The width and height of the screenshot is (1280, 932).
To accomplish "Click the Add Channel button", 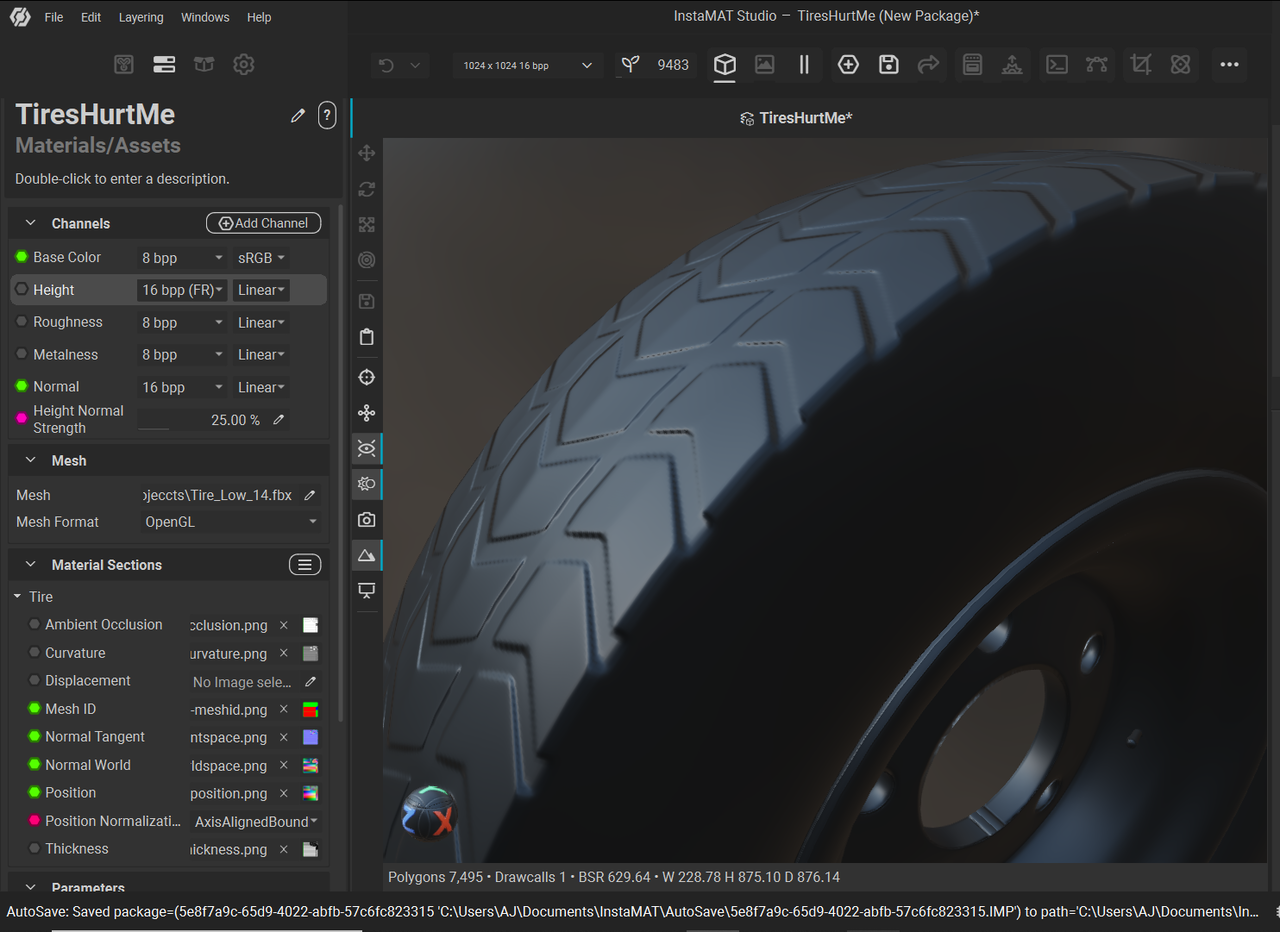I will [x=263, y=223].
